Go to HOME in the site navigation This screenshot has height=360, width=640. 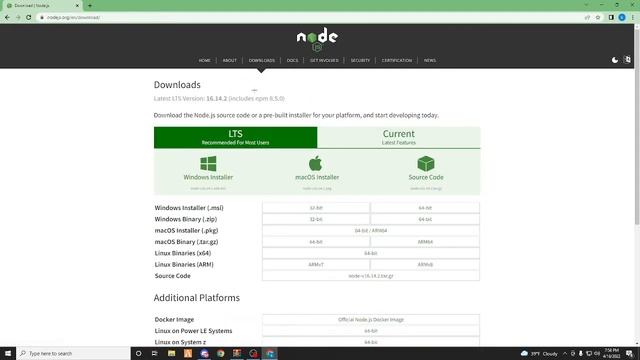(x=204, y=60)
